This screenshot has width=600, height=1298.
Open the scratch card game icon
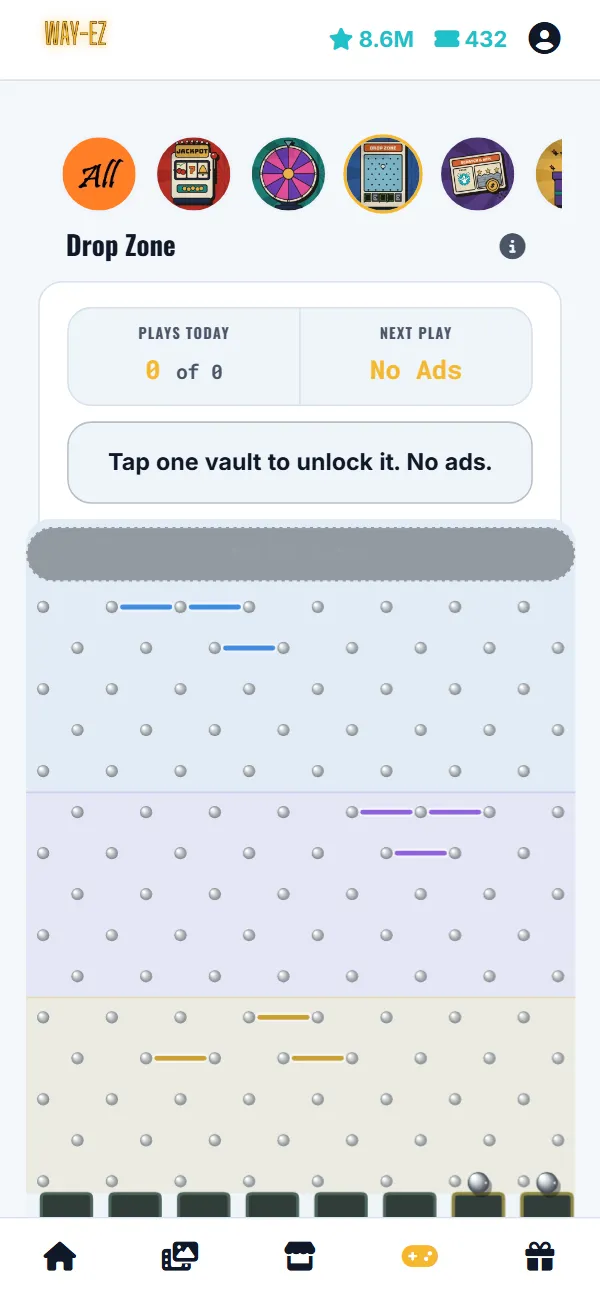tap(478, 174)
